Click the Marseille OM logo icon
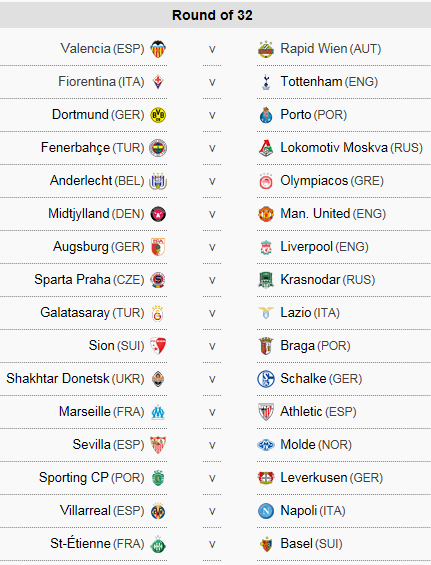Screen dimensions: 431x565 pyautogui.click(x=158, y=412)
